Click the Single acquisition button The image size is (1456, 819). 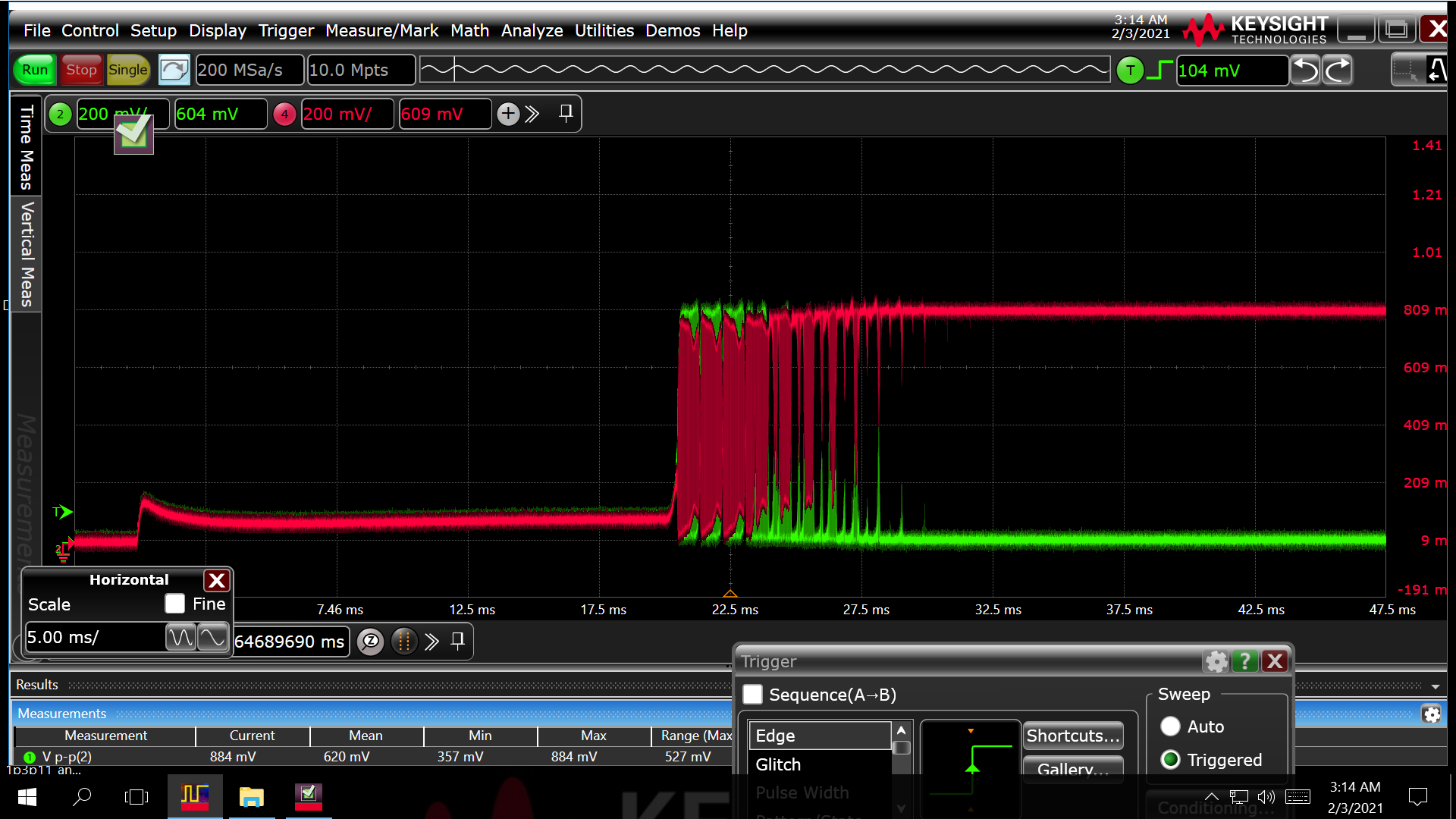coord(127,70)
